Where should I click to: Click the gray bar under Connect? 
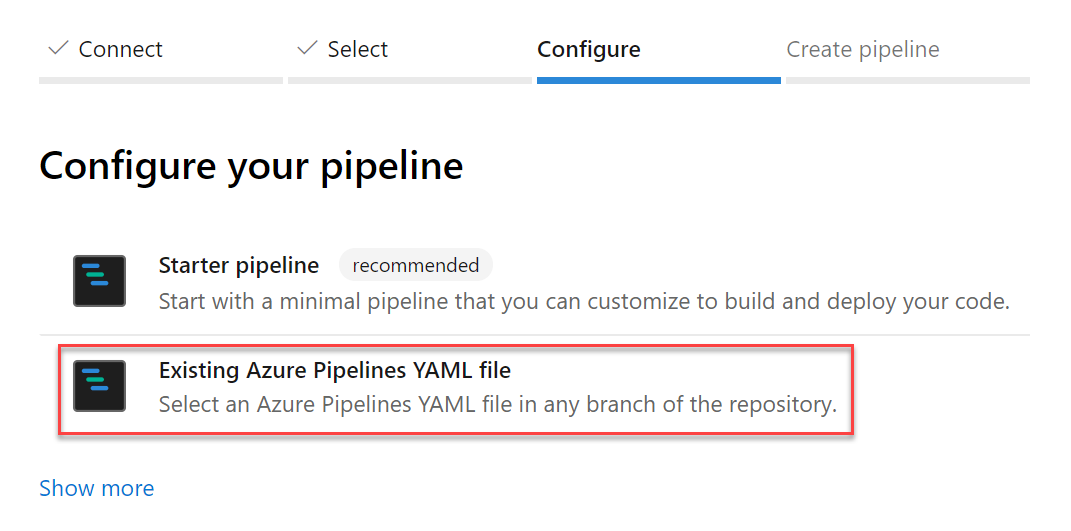coord(161,80)
